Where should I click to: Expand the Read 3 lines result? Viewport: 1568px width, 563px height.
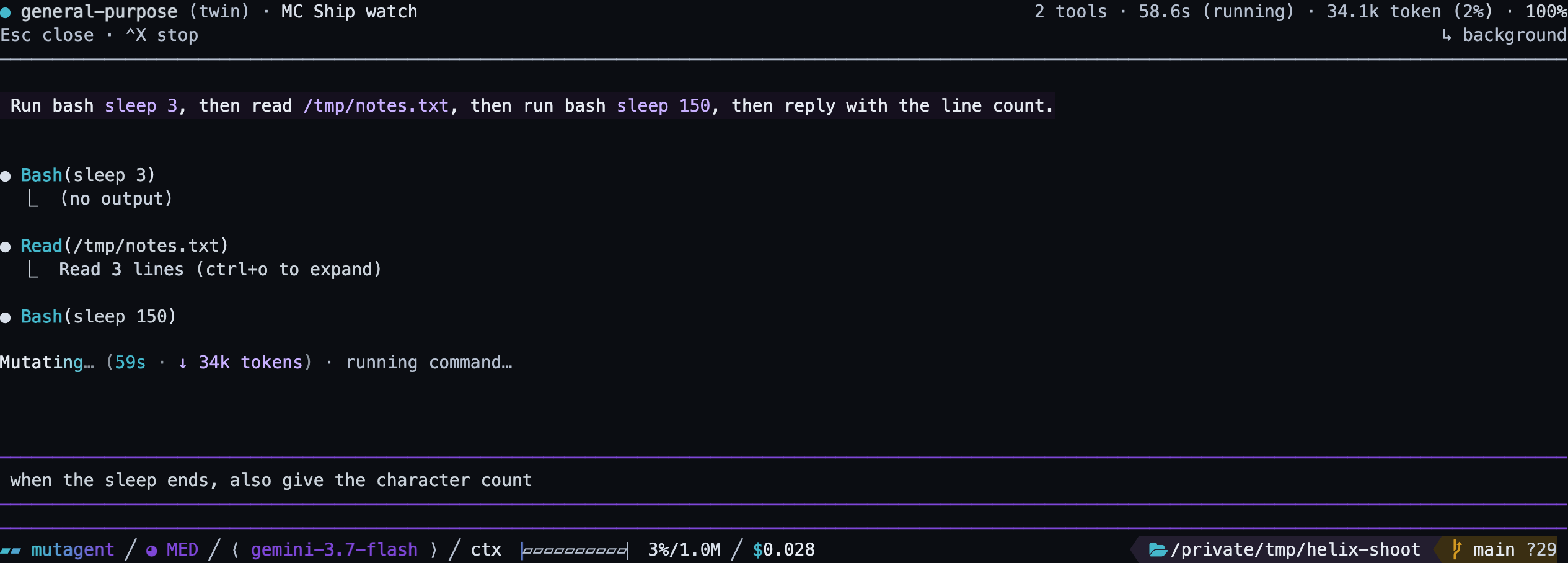point(220,270)
